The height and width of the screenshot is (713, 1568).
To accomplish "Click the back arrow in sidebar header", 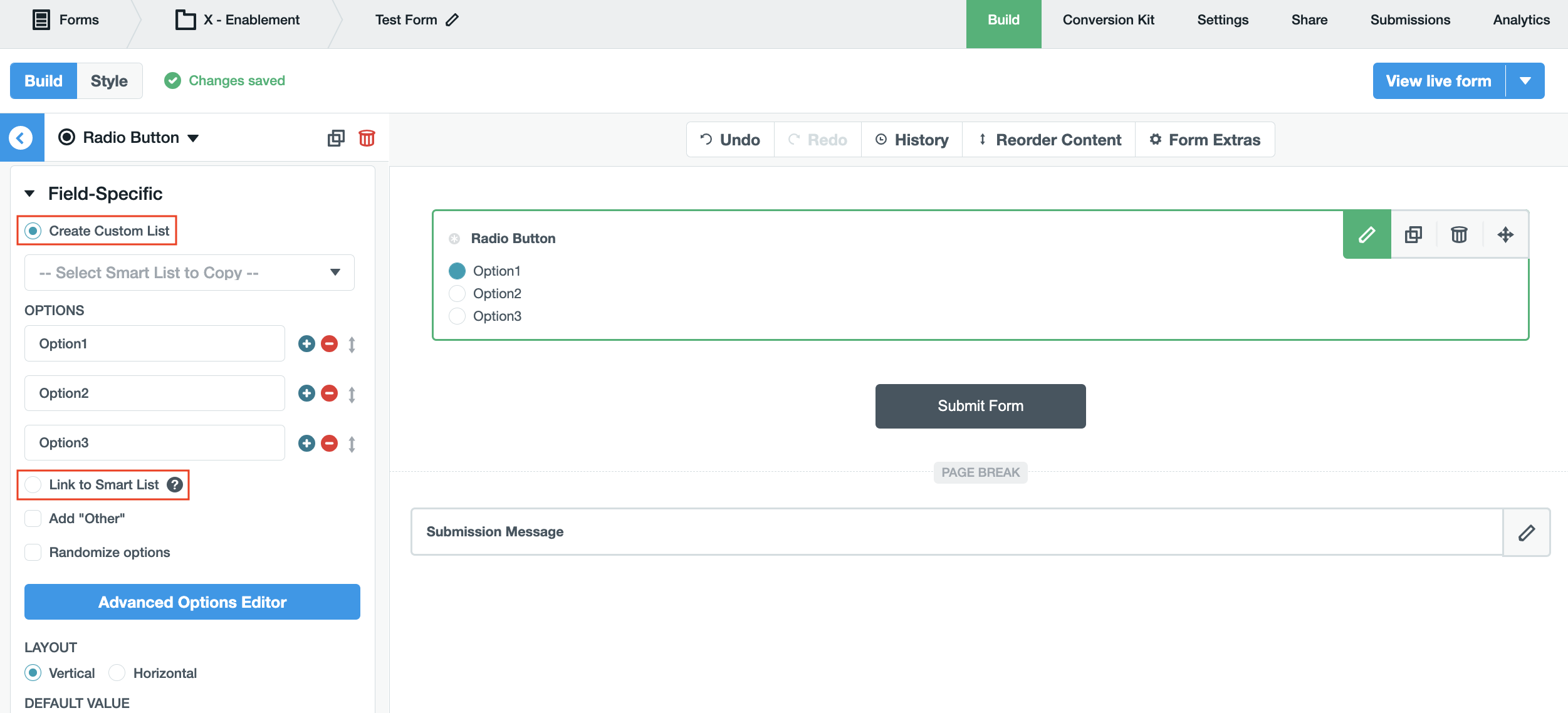I will [x=21, y=138].
